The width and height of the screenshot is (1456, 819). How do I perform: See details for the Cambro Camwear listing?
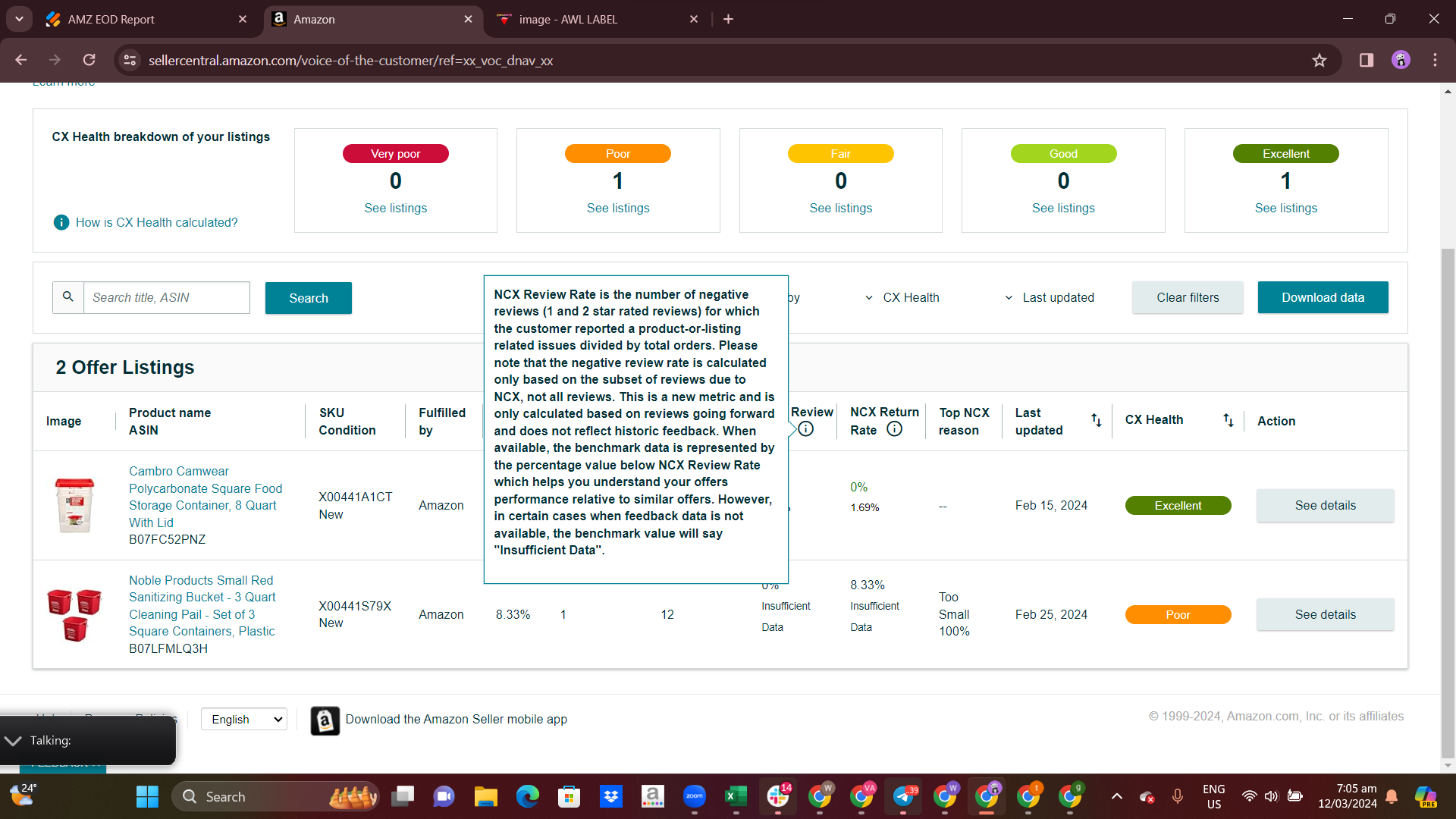pos(1325,505)
